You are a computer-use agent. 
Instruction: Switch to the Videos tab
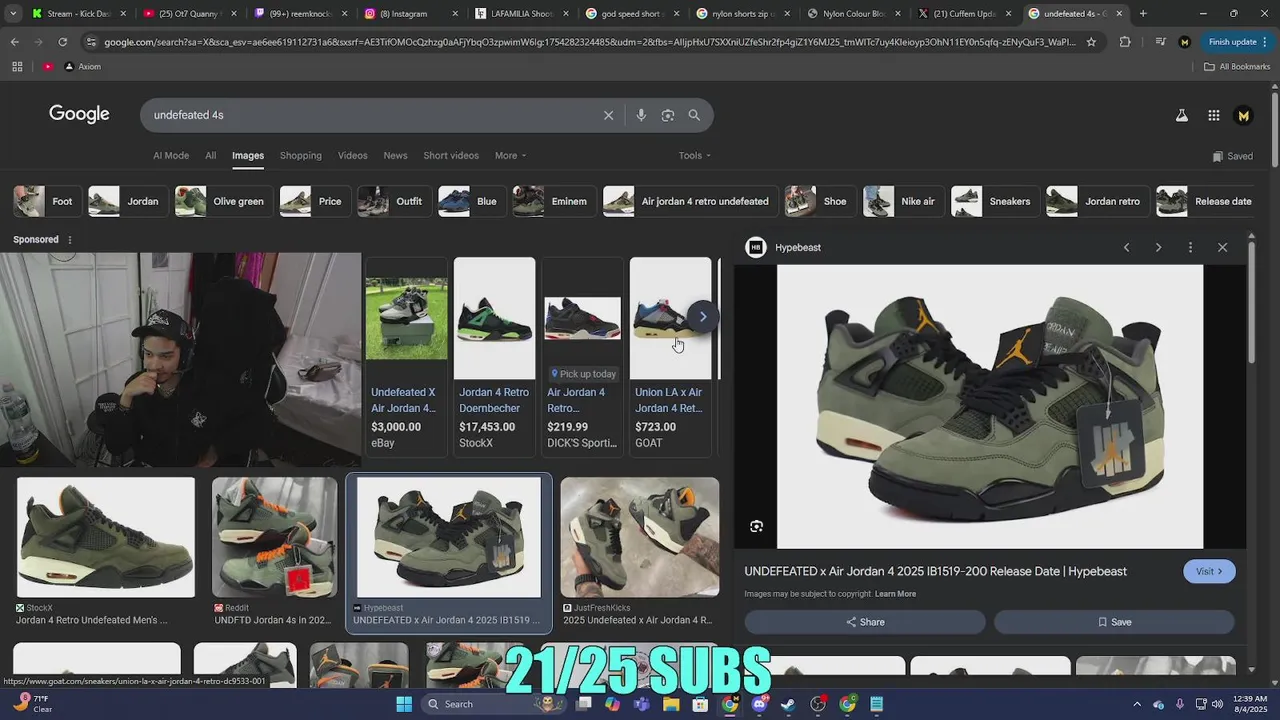coord(353,155)
